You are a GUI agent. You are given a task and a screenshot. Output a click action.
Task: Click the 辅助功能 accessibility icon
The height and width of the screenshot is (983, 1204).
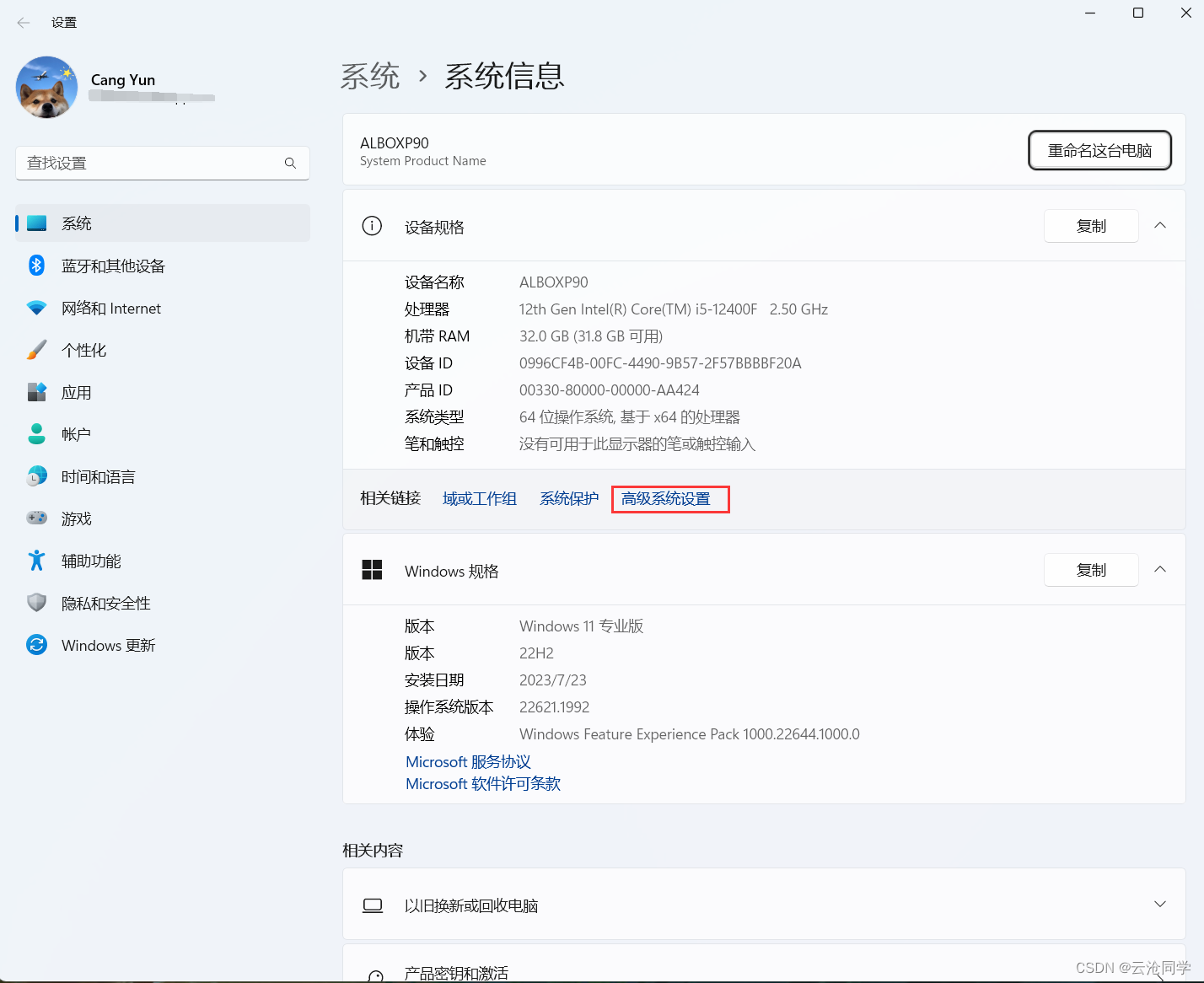point(37,561)
